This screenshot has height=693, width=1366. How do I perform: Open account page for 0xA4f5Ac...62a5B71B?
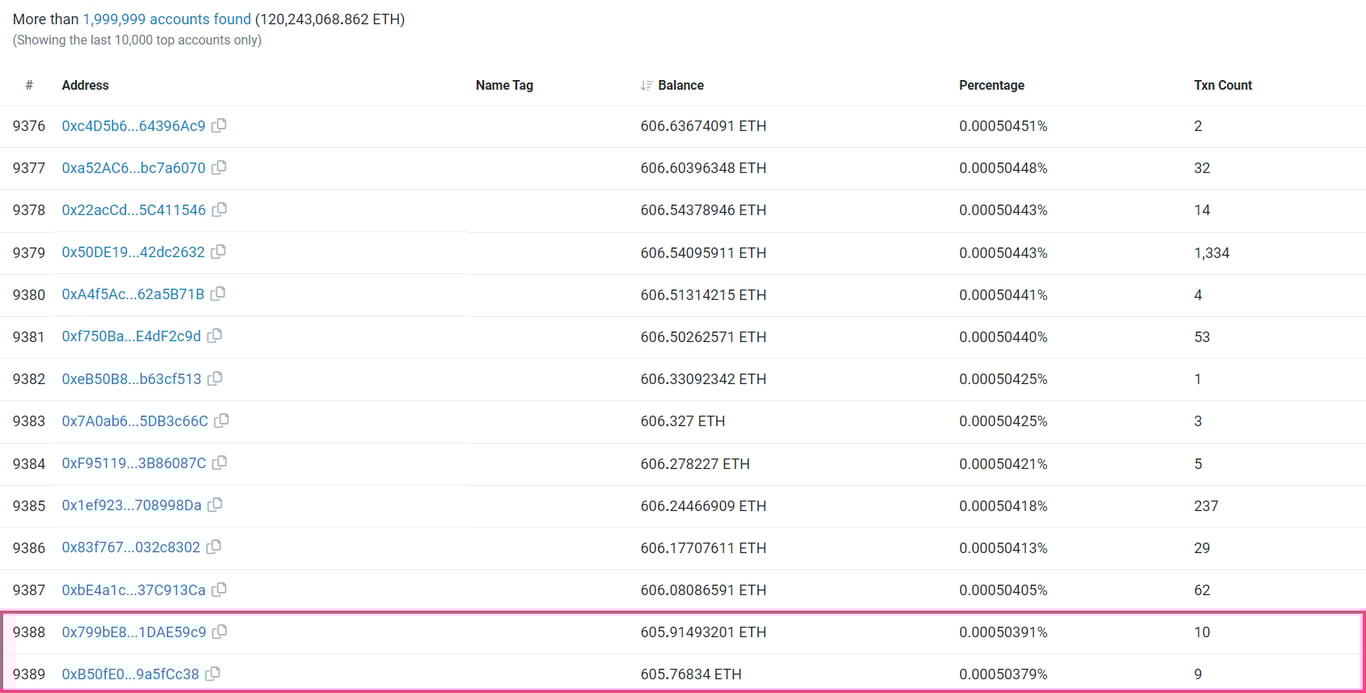[134, 295]
